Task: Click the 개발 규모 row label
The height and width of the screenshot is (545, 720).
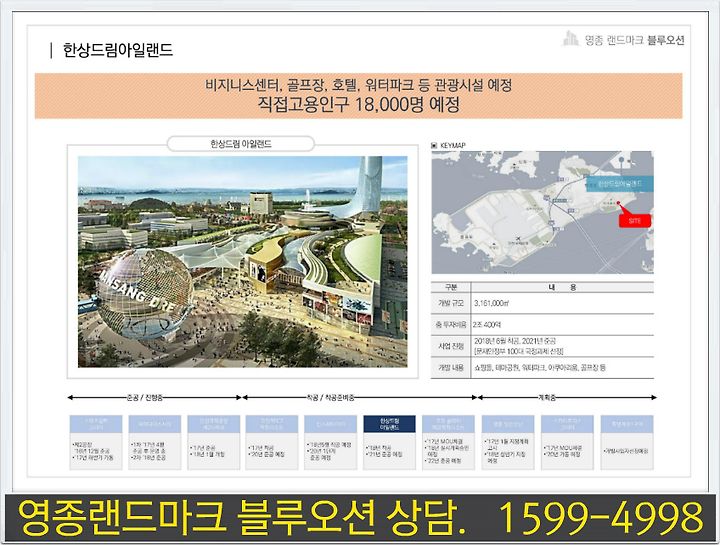Action: click(451, 303)
